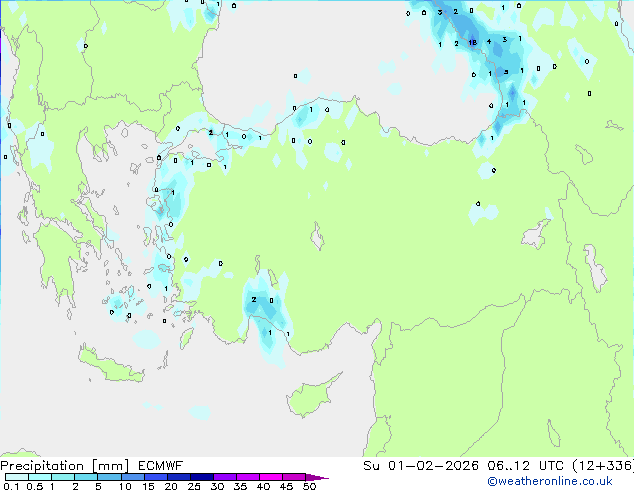
Task: Click the '45' legend scale value
Action: (286, 486)
